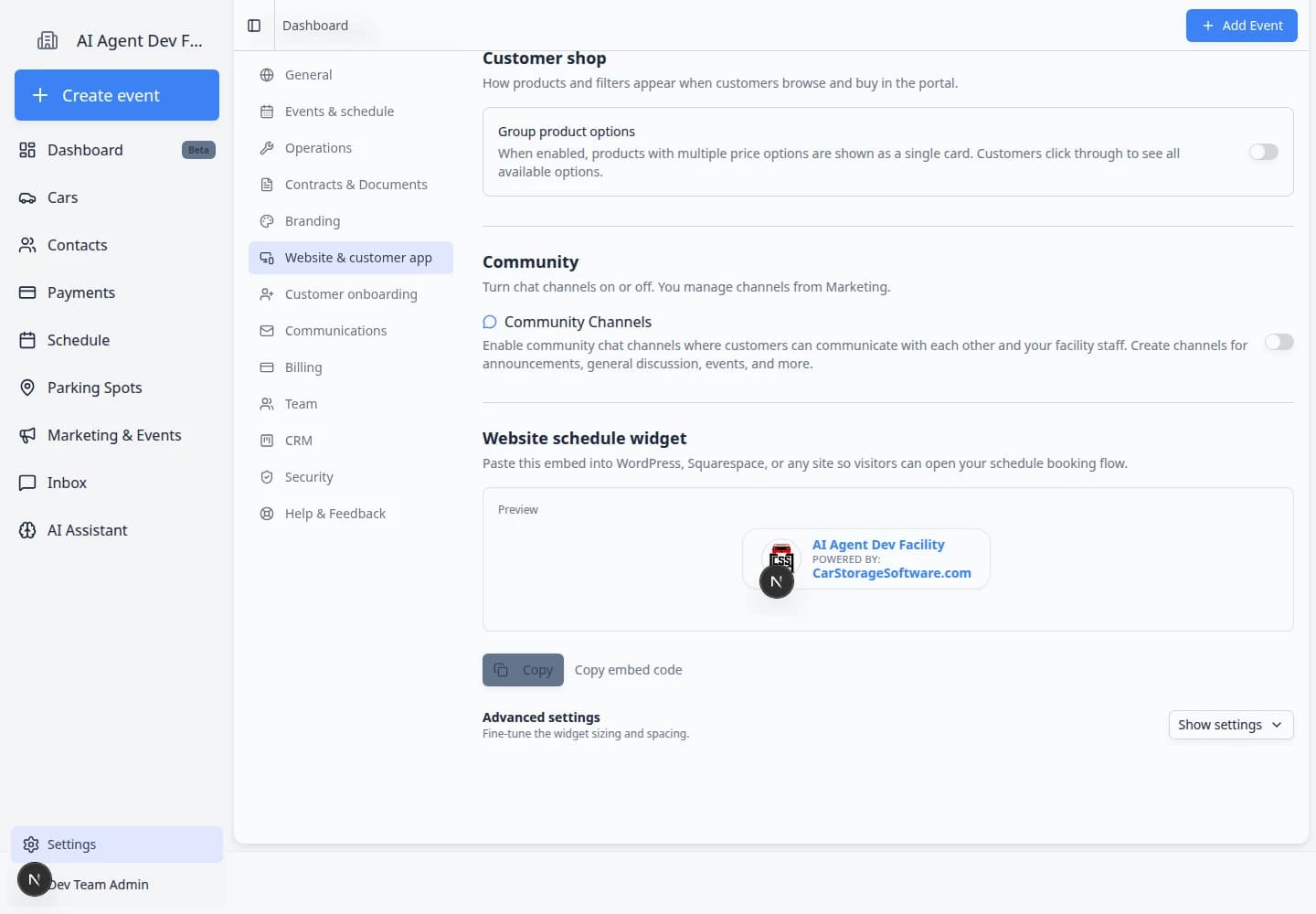Click the Cars icon in sidebar
The height and width of the screenshot is (914, 1316).
coord(27,197)
